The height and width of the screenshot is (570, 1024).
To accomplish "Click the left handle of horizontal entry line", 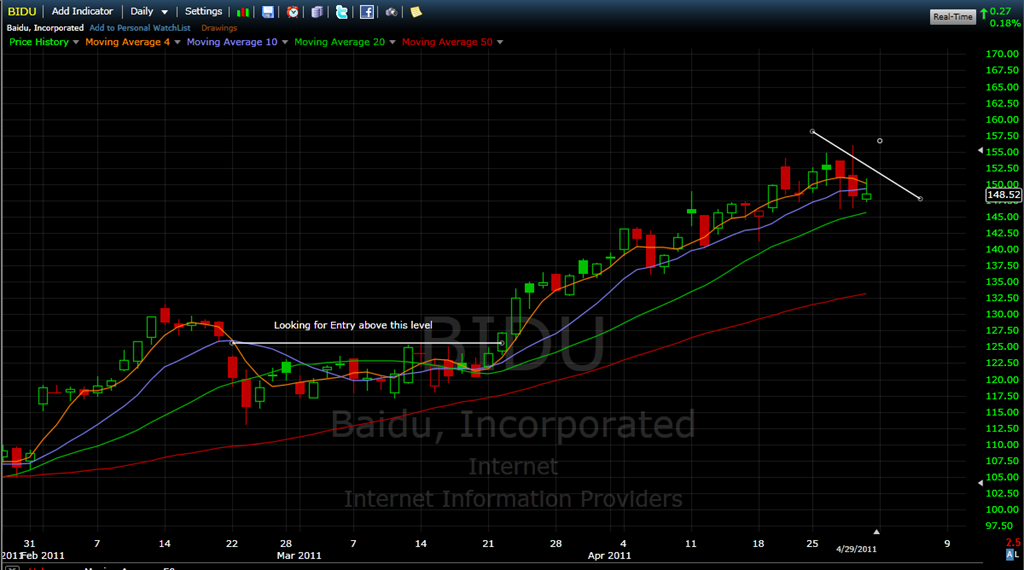I will 232,343.
